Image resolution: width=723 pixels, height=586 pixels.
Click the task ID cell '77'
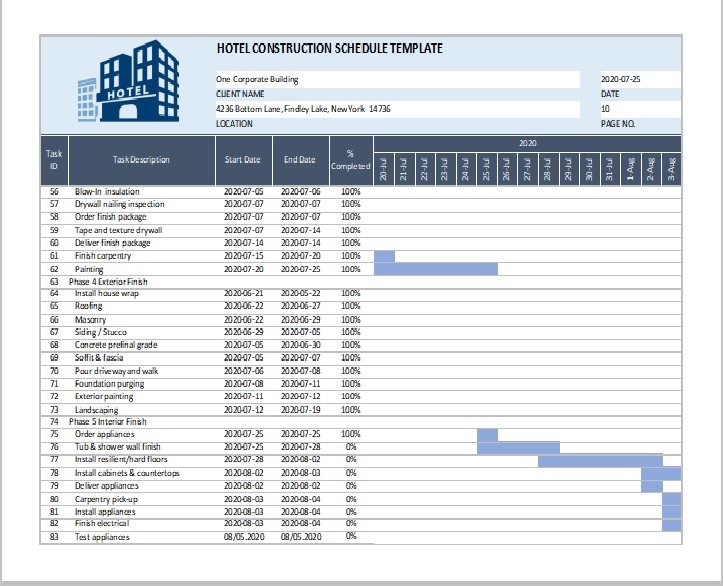(x=54, y=460)
